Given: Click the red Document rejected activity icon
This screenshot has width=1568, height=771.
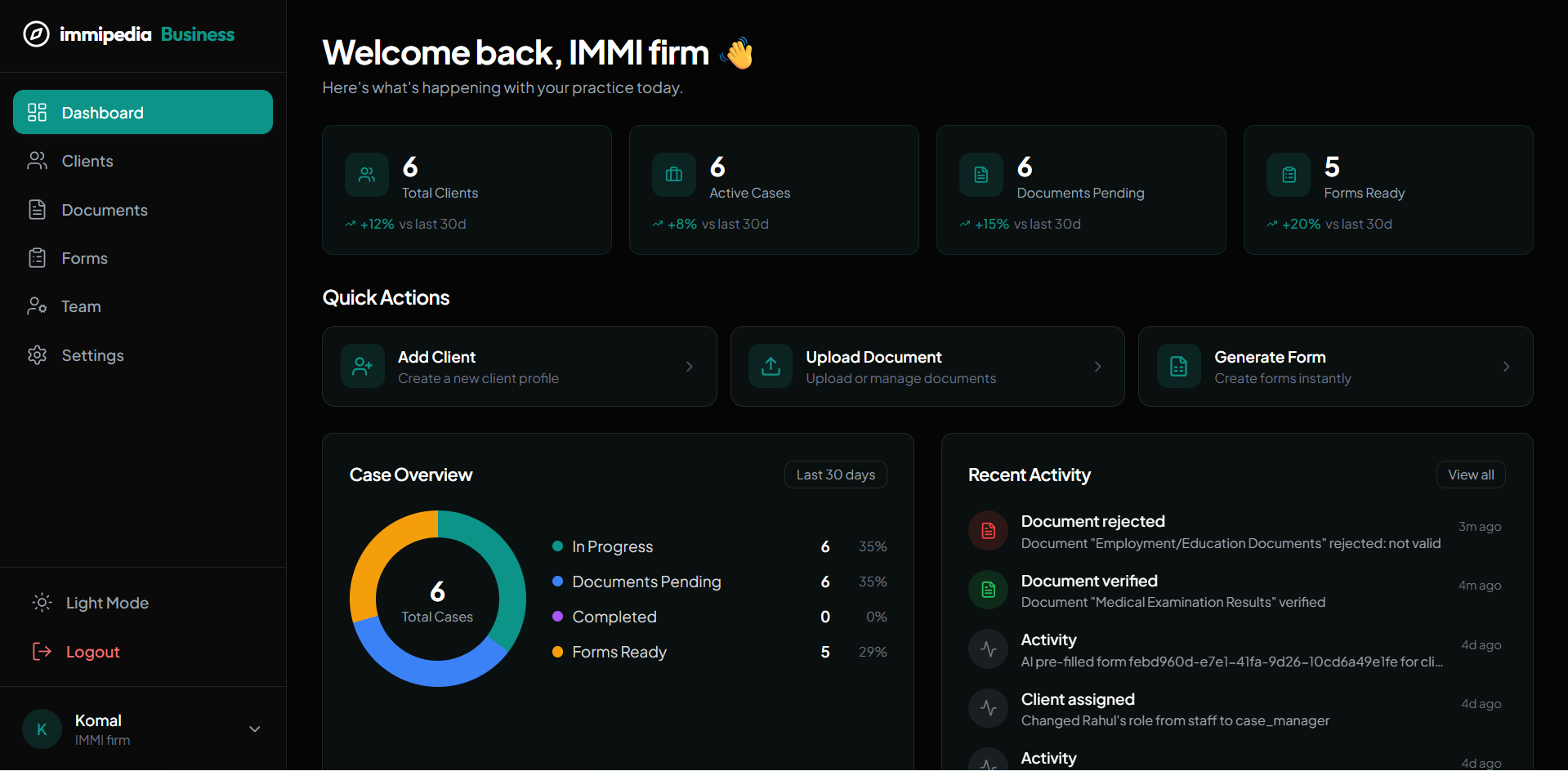Looking at the screenshot, I should click(989, 531).
